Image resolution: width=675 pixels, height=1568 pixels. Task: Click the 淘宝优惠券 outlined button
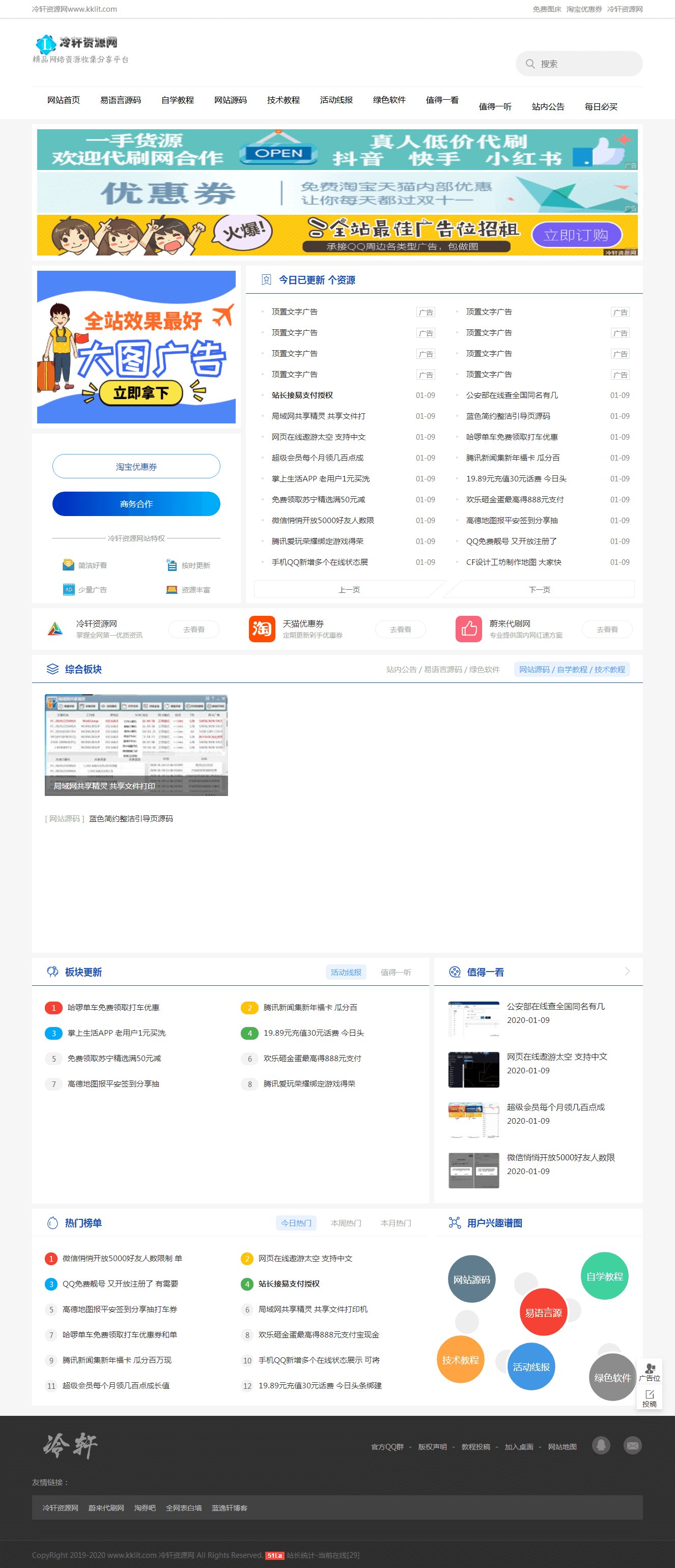[136, 466]
